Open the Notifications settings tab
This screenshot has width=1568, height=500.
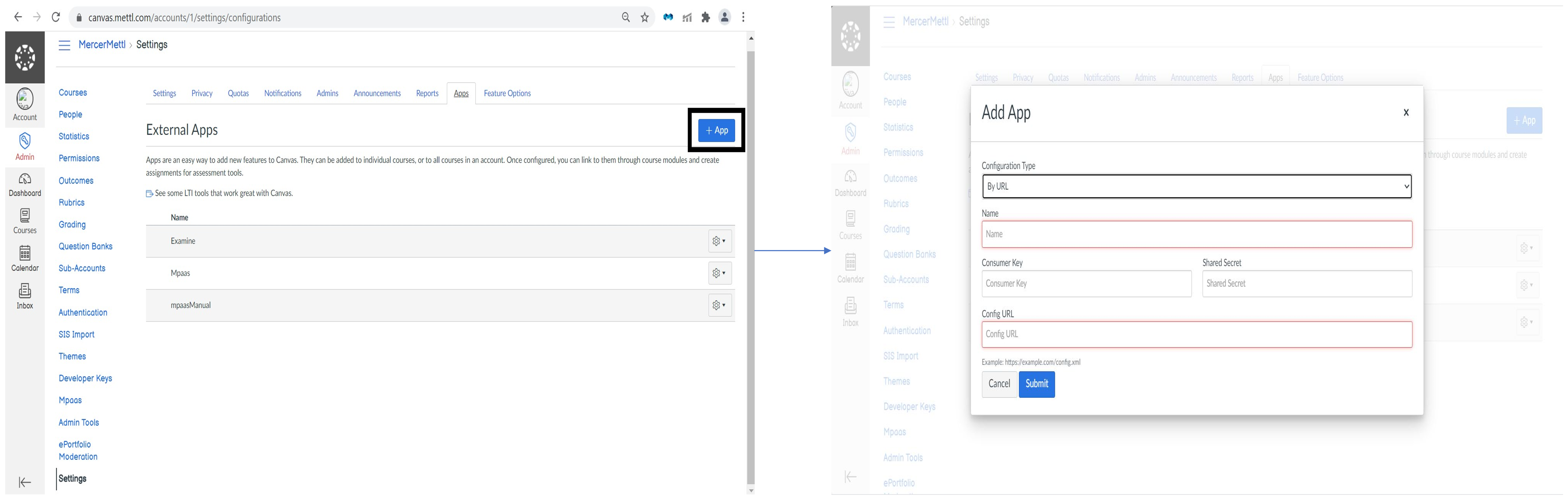(282, 93)
